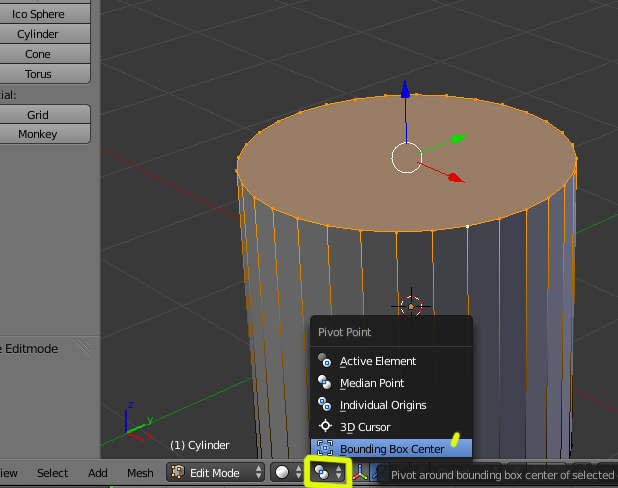Screen dimensions: 618x488
Task: Click the "Editmode" panel header text
Action: (x=31, y=348)
